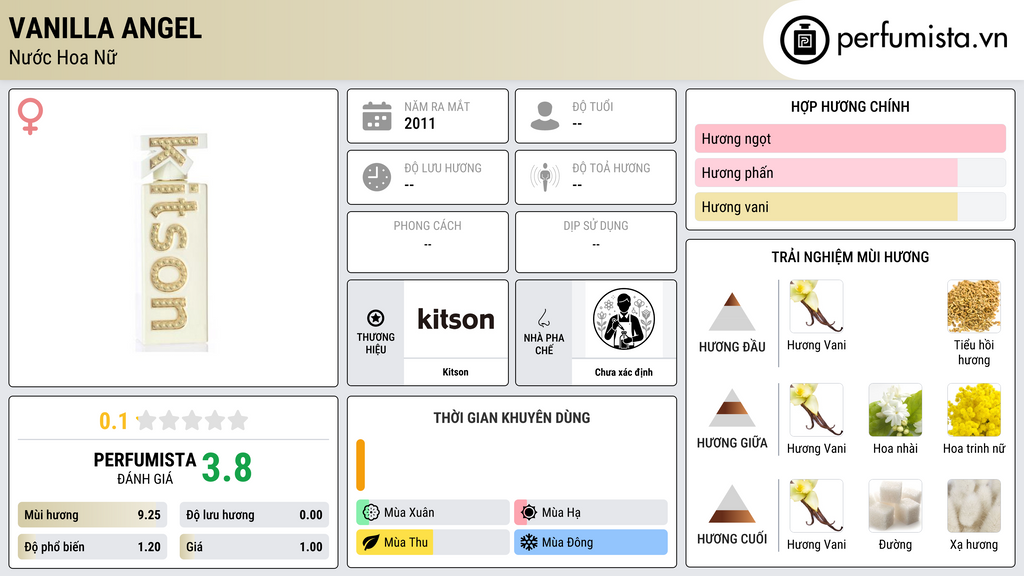Select the Hương ngọt accord bar
Screen dimensions: 1024x576
coord(850,138)
